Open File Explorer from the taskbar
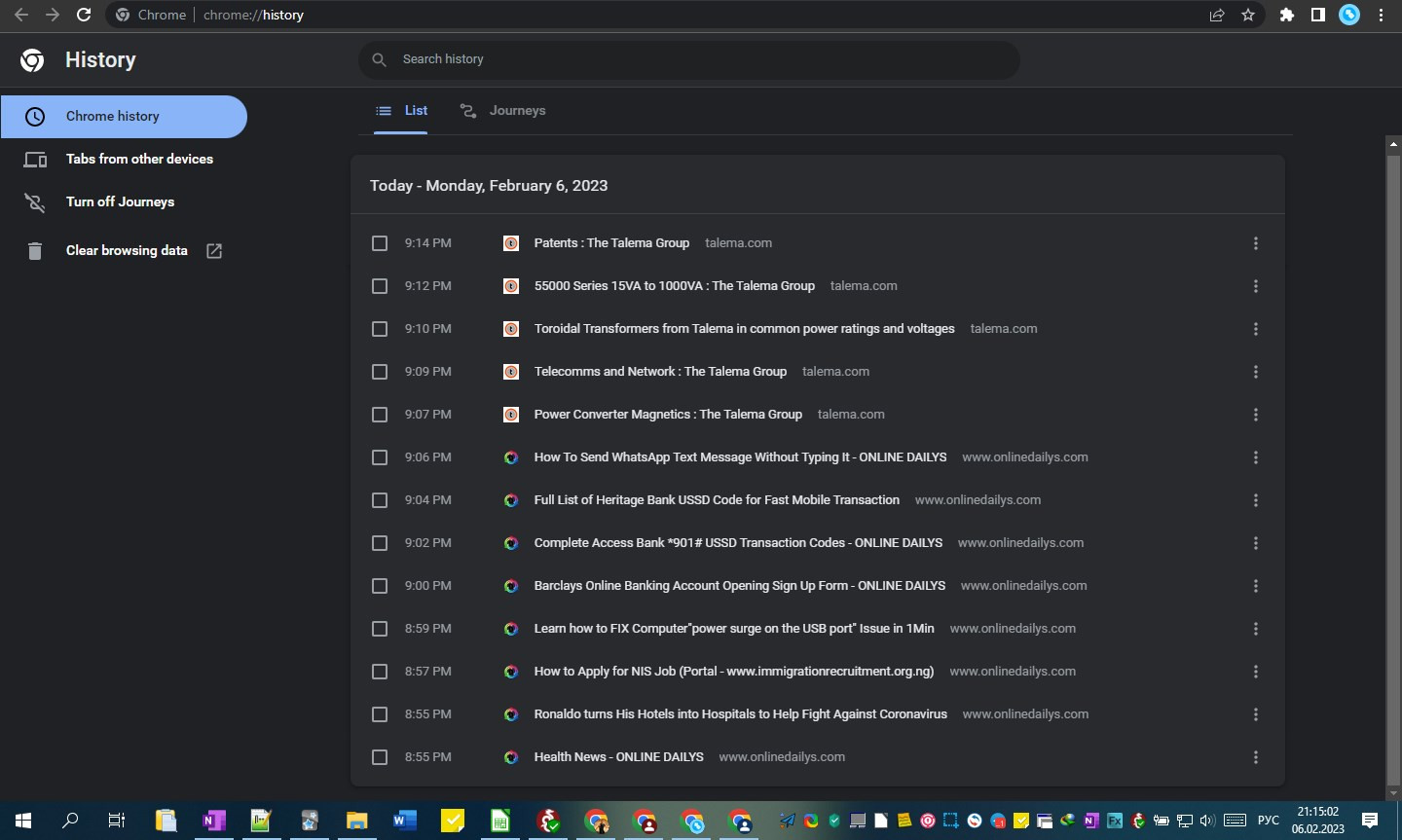This screenshot has width=1402, height=840. pyautogui.click(x=356, y=821)
